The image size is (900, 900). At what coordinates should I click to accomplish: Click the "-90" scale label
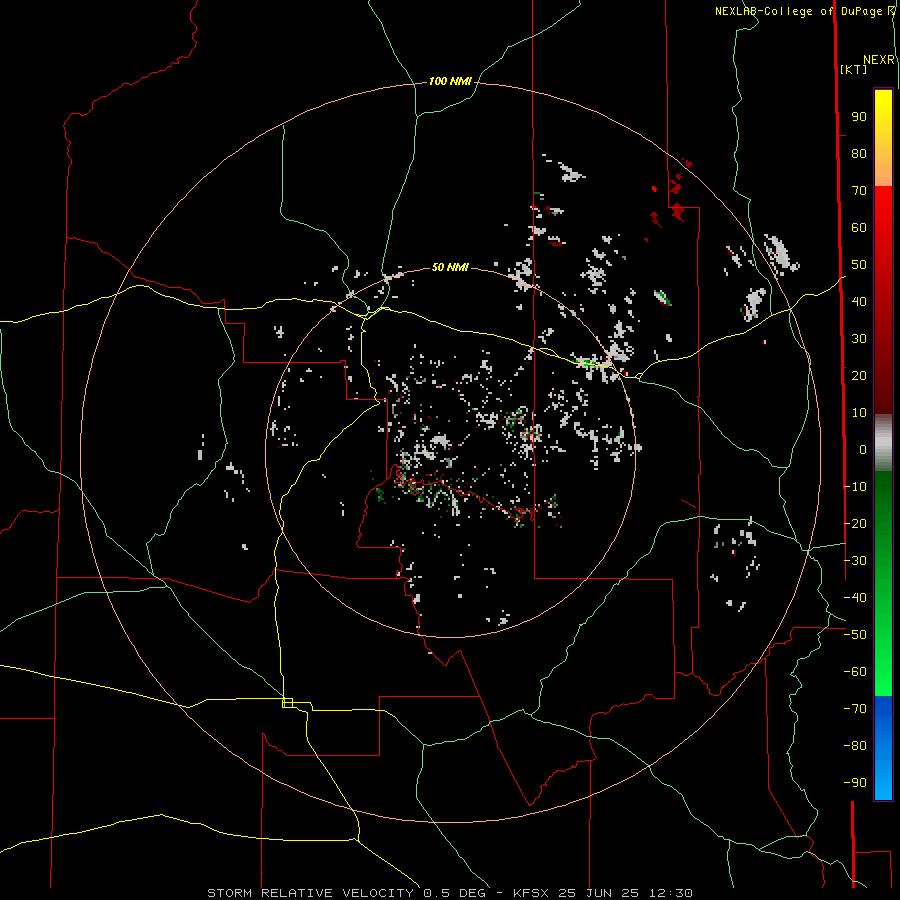point(855,782)
